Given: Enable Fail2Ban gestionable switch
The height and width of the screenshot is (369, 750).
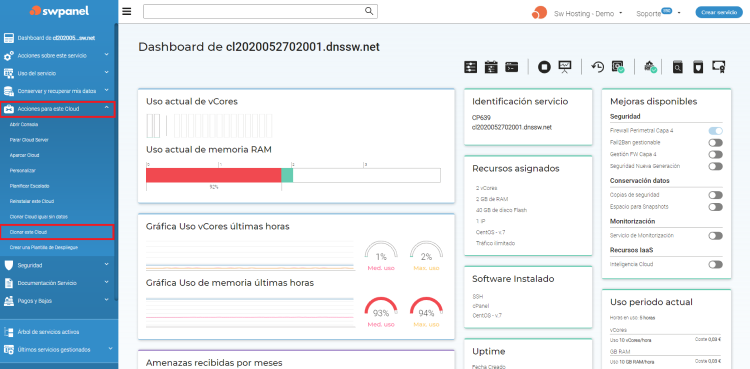Looking at the screenshot, I should click(716, 143).
